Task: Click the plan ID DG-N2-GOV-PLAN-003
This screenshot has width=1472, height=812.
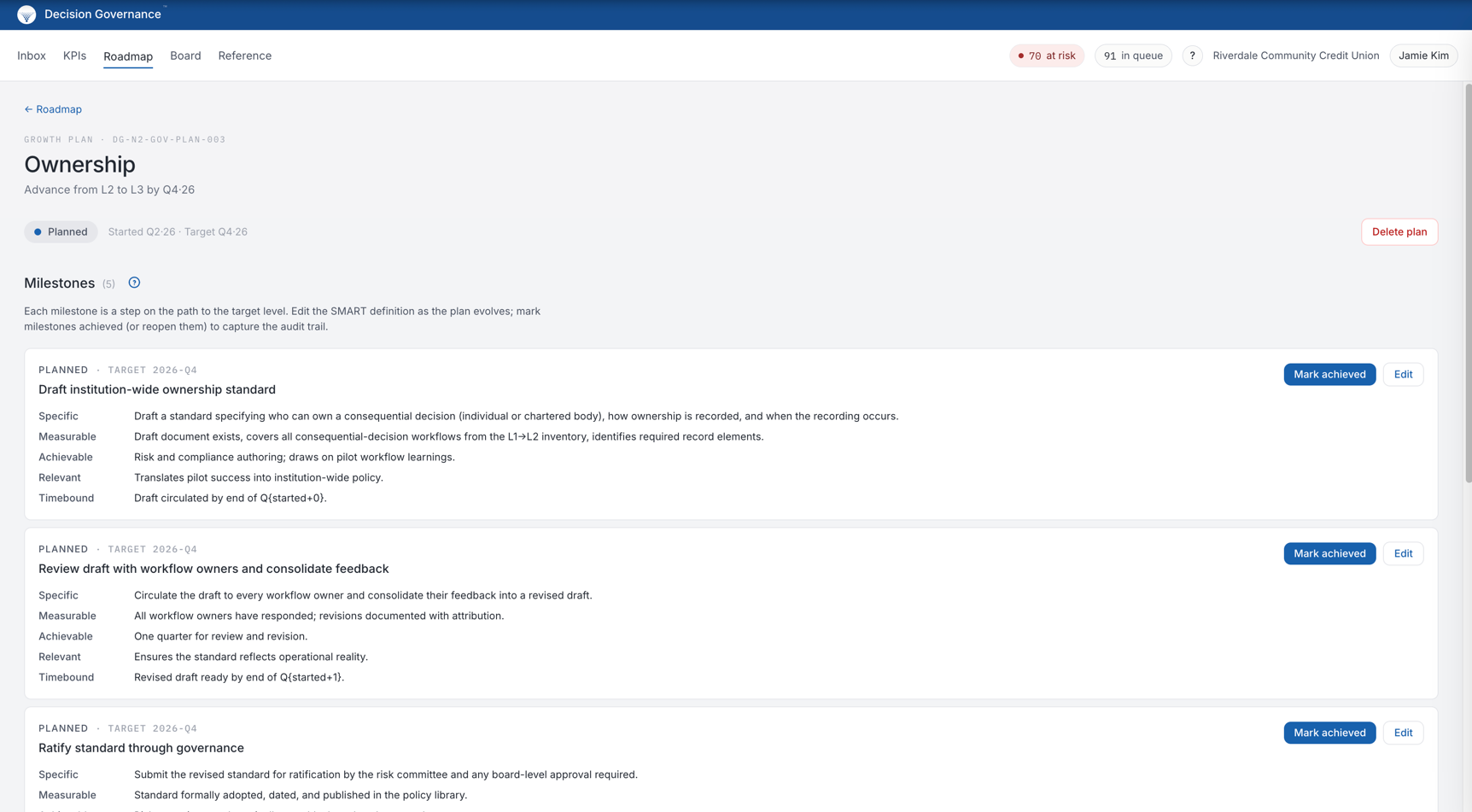Action: pos(169,139)
